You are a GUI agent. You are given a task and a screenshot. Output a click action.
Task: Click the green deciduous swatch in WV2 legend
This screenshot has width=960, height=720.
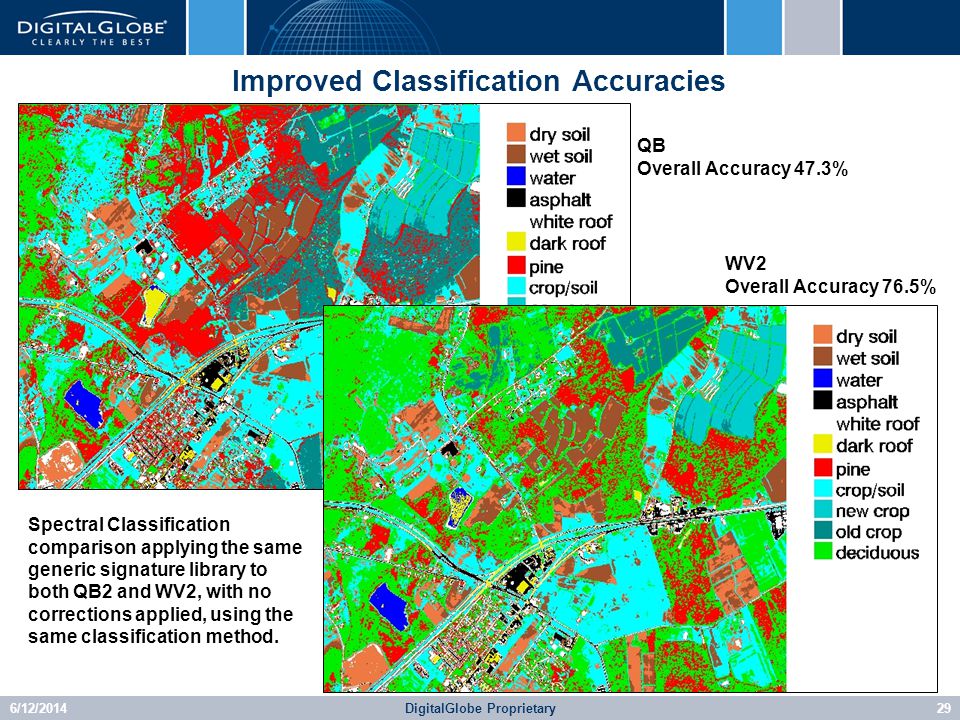coord(823,551)
